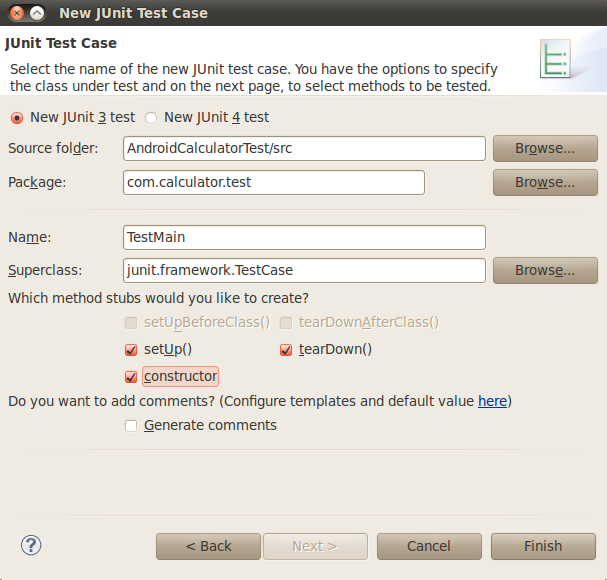Click the help question mark icon
Screen dimensions: 607x580
pos(30,545)
